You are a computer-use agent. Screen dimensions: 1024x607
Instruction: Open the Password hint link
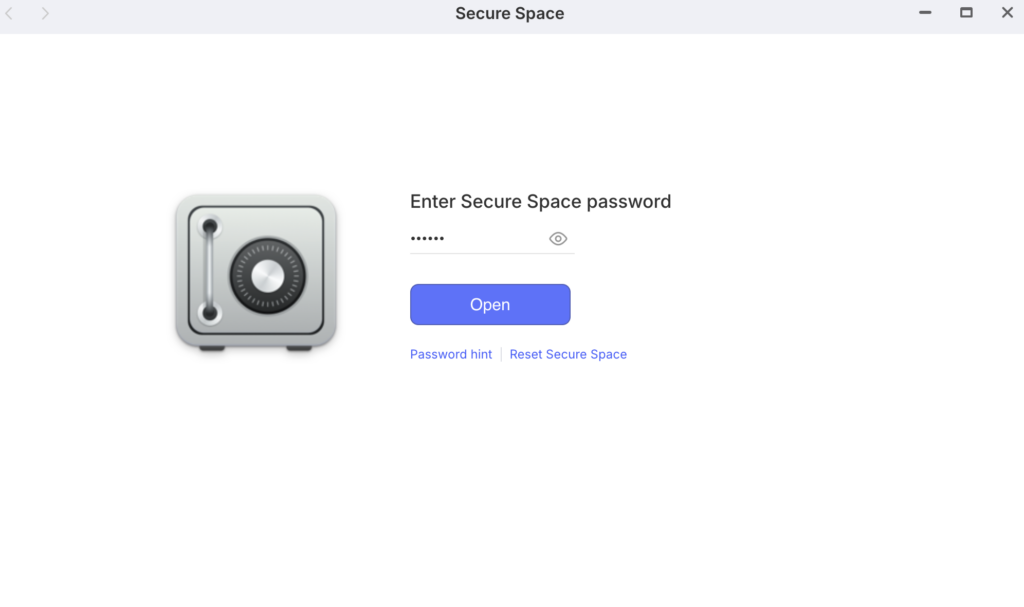[451, 354]
